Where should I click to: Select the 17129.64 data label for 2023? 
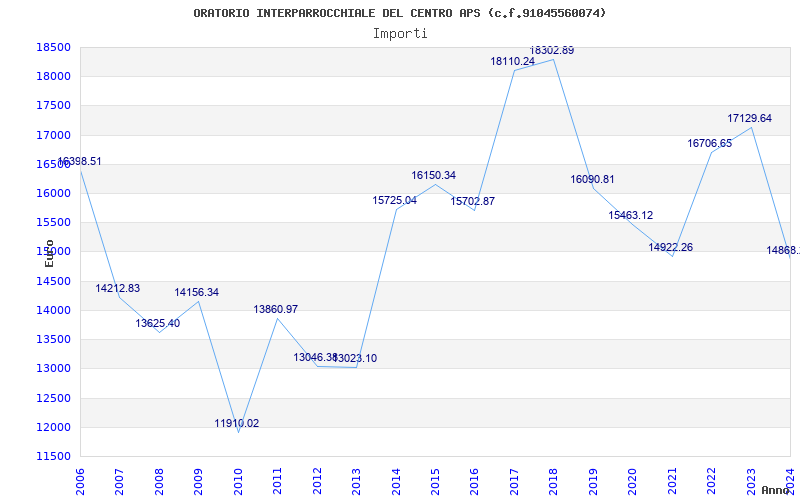(x=749, y=118)
